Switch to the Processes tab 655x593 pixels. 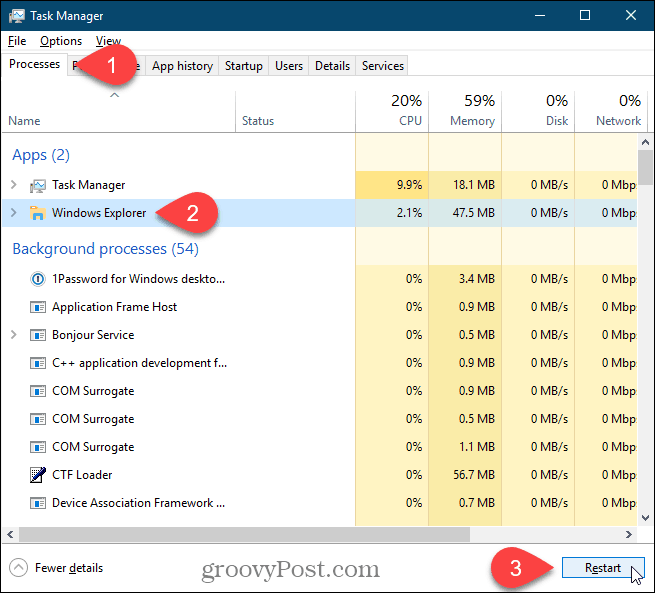coord(34,64)
